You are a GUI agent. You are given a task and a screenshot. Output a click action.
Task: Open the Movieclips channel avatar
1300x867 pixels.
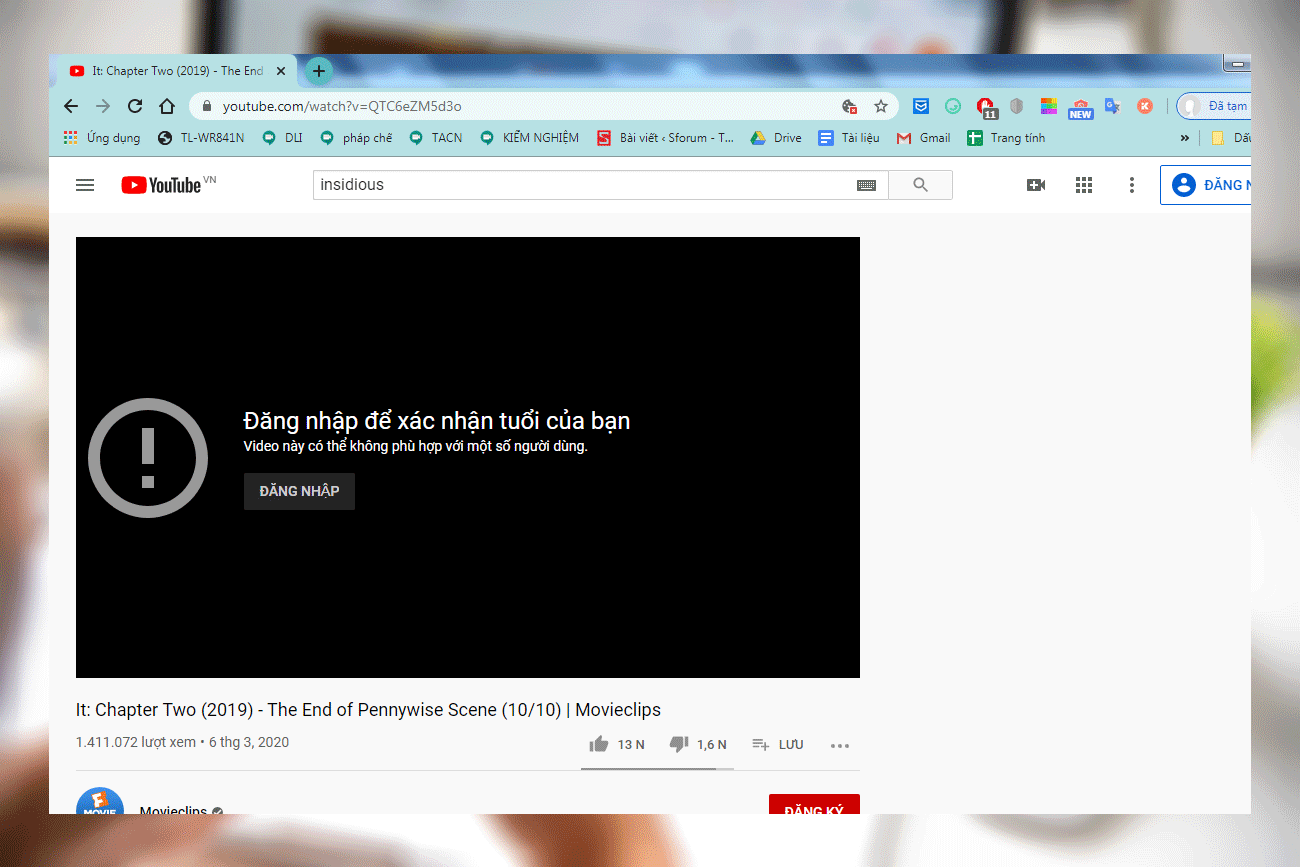point(100,801)
